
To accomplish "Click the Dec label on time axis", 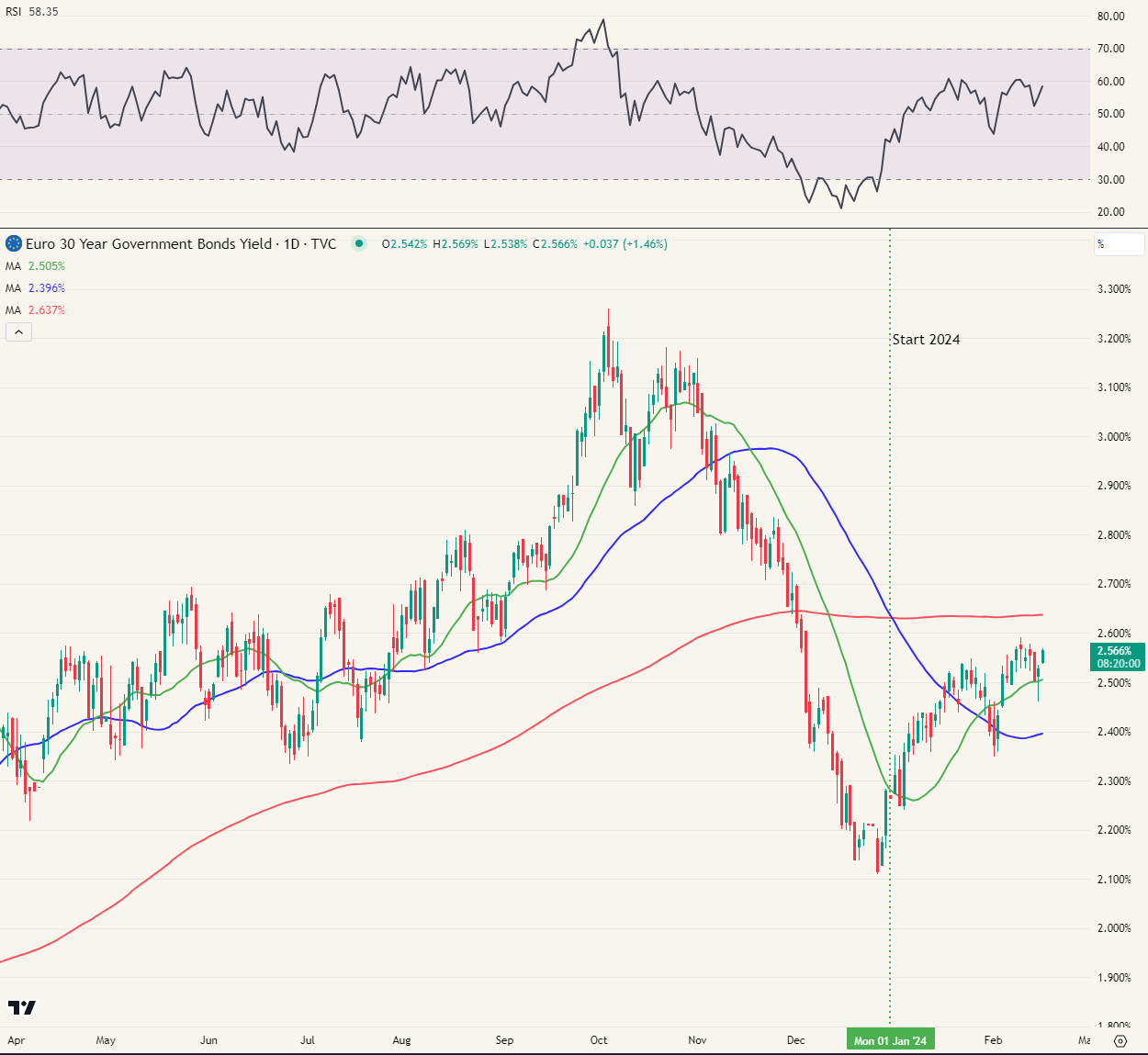I will (x=795, y=1040).
